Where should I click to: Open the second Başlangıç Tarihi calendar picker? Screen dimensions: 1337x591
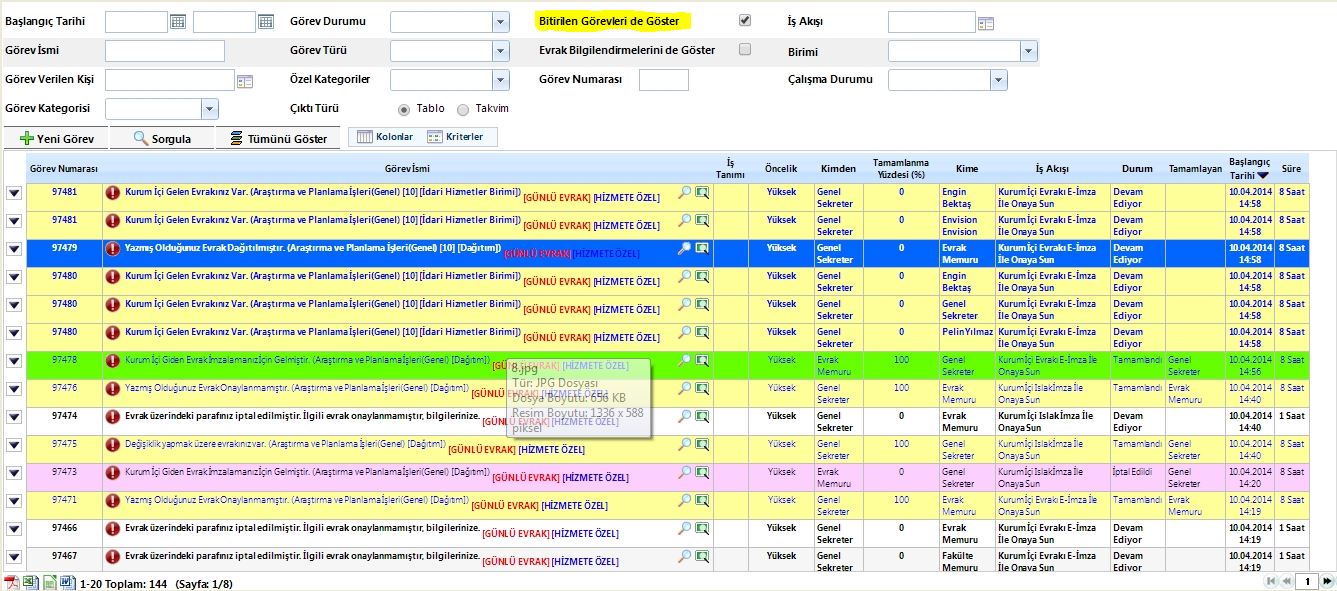[x=266, y=21]
